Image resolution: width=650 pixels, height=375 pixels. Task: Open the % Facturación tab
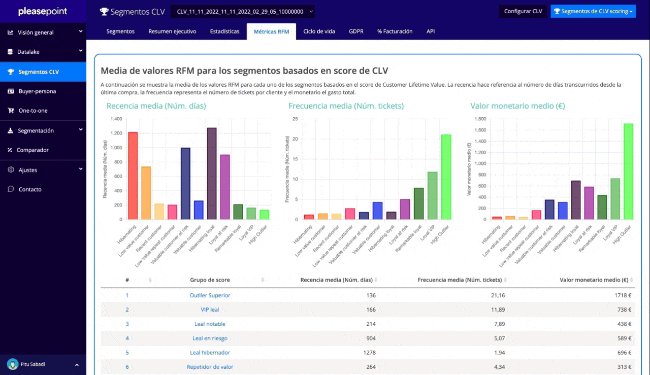click(395, 31)
